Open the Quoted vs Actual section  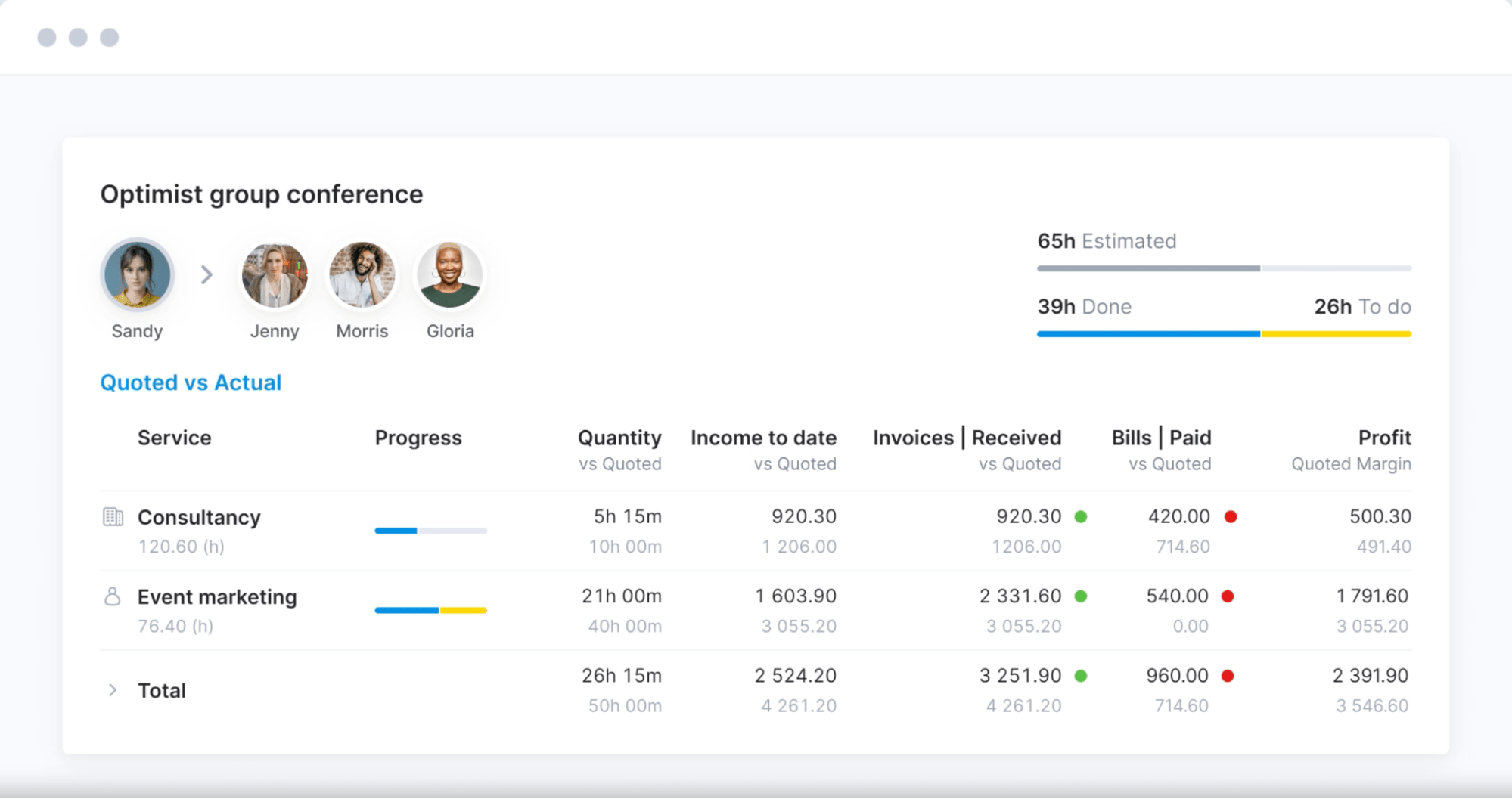tap(191, 382)
